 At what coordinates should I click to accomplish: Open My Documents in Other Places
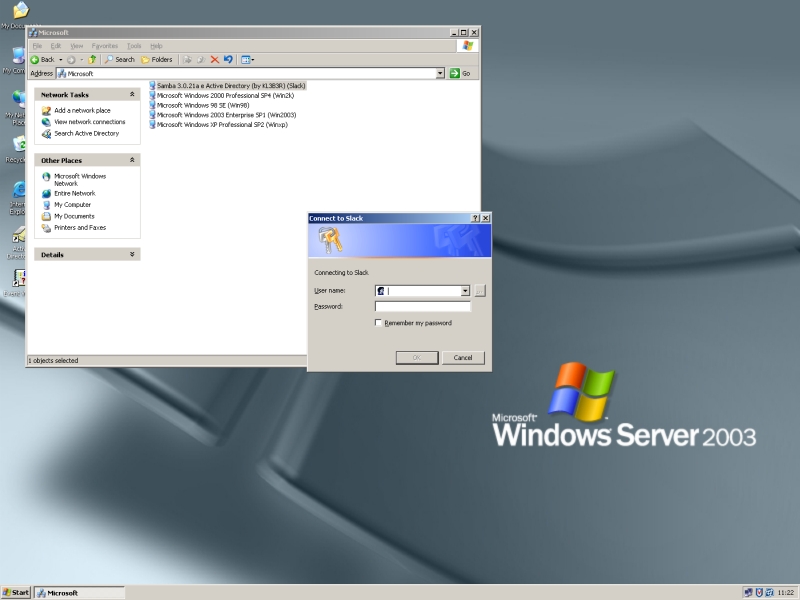pos(74,216)
